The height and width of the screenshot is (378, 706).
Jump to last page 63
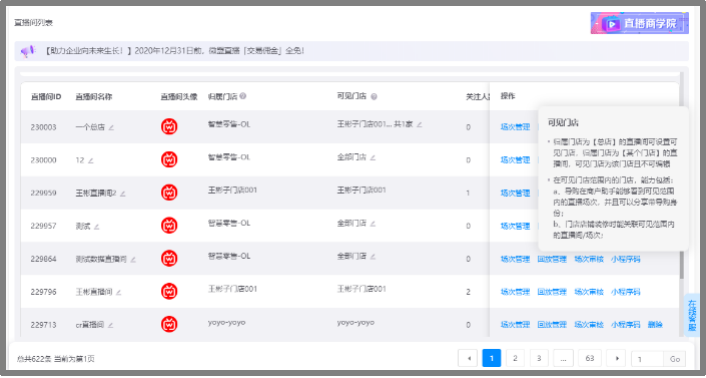coord(590,358)
